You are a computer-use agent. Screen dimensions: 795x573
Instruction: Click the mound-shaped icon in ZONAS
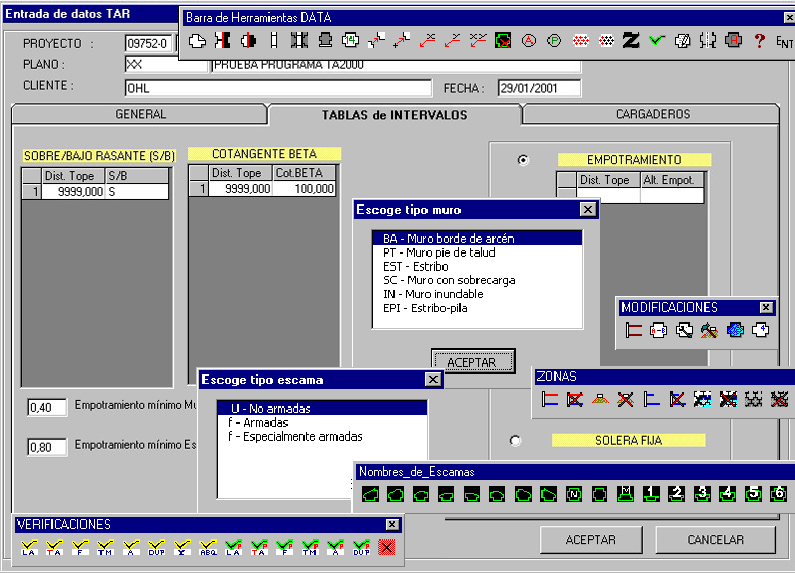click(600, 400)
